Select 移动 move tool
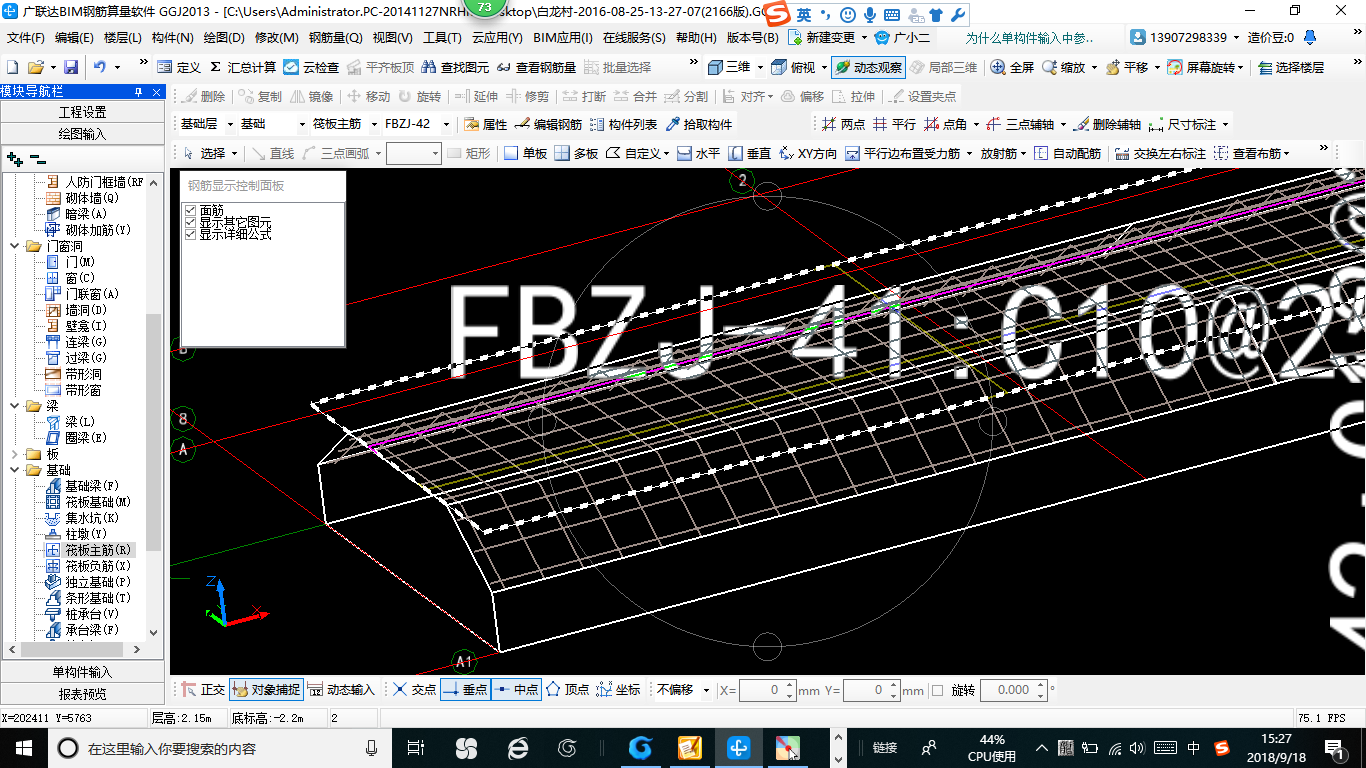 tap(368, 96)
